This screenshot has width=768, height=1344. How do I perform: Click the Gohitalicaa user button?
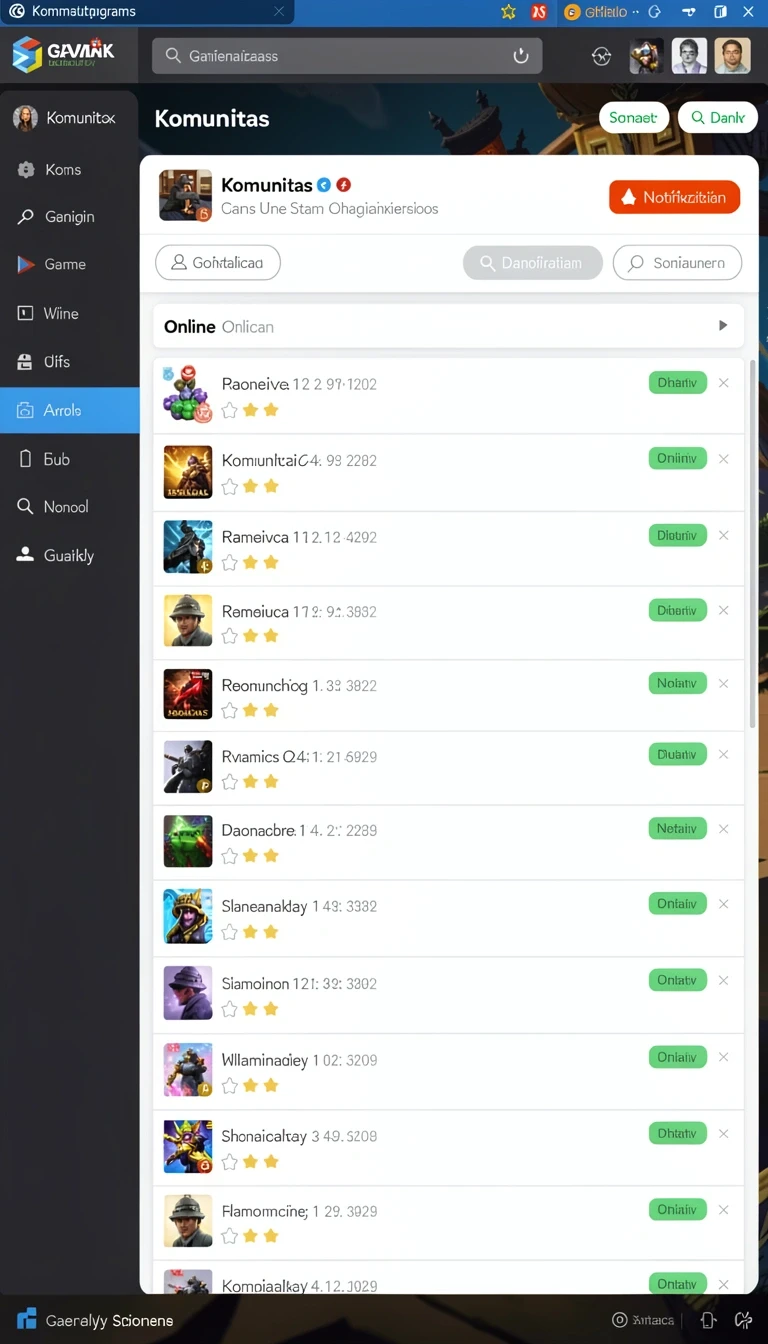(218, 263)
